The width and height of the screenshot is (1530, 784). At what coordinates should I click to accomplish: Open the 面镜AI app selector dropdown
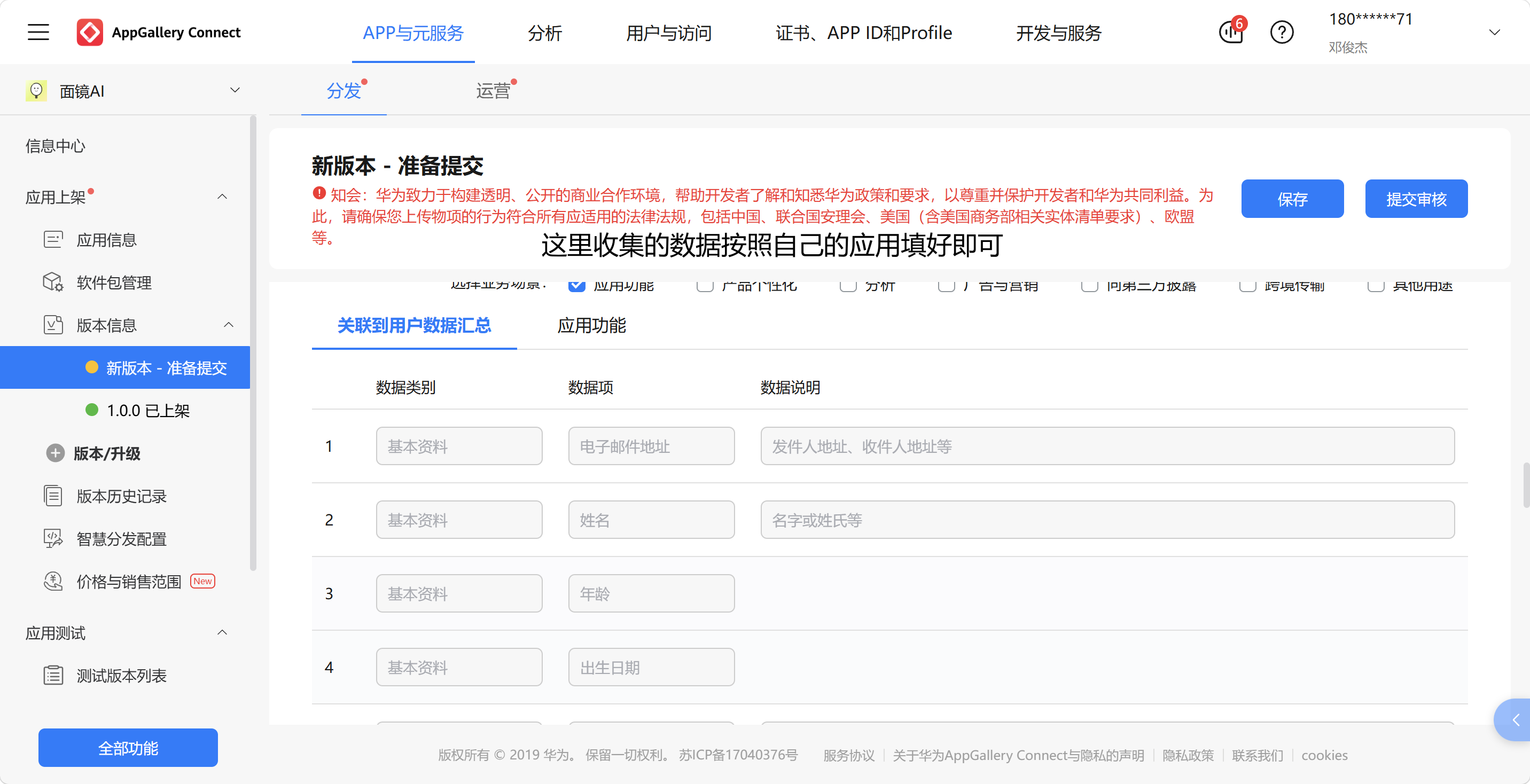pyautogui.click(x=235, y=90)
